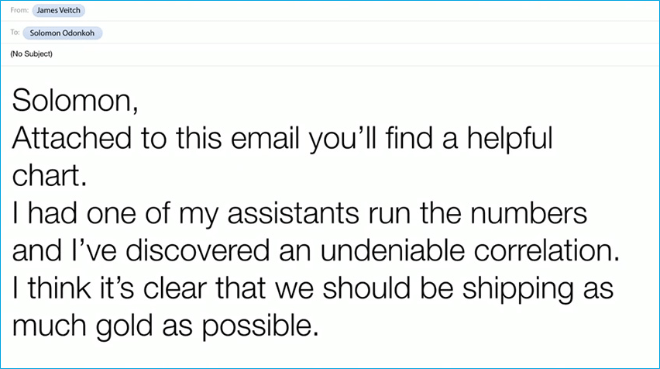Screen dimensions: 660x369
Task: Click the word "undeniable" in the body
Action: pos(392,250)
